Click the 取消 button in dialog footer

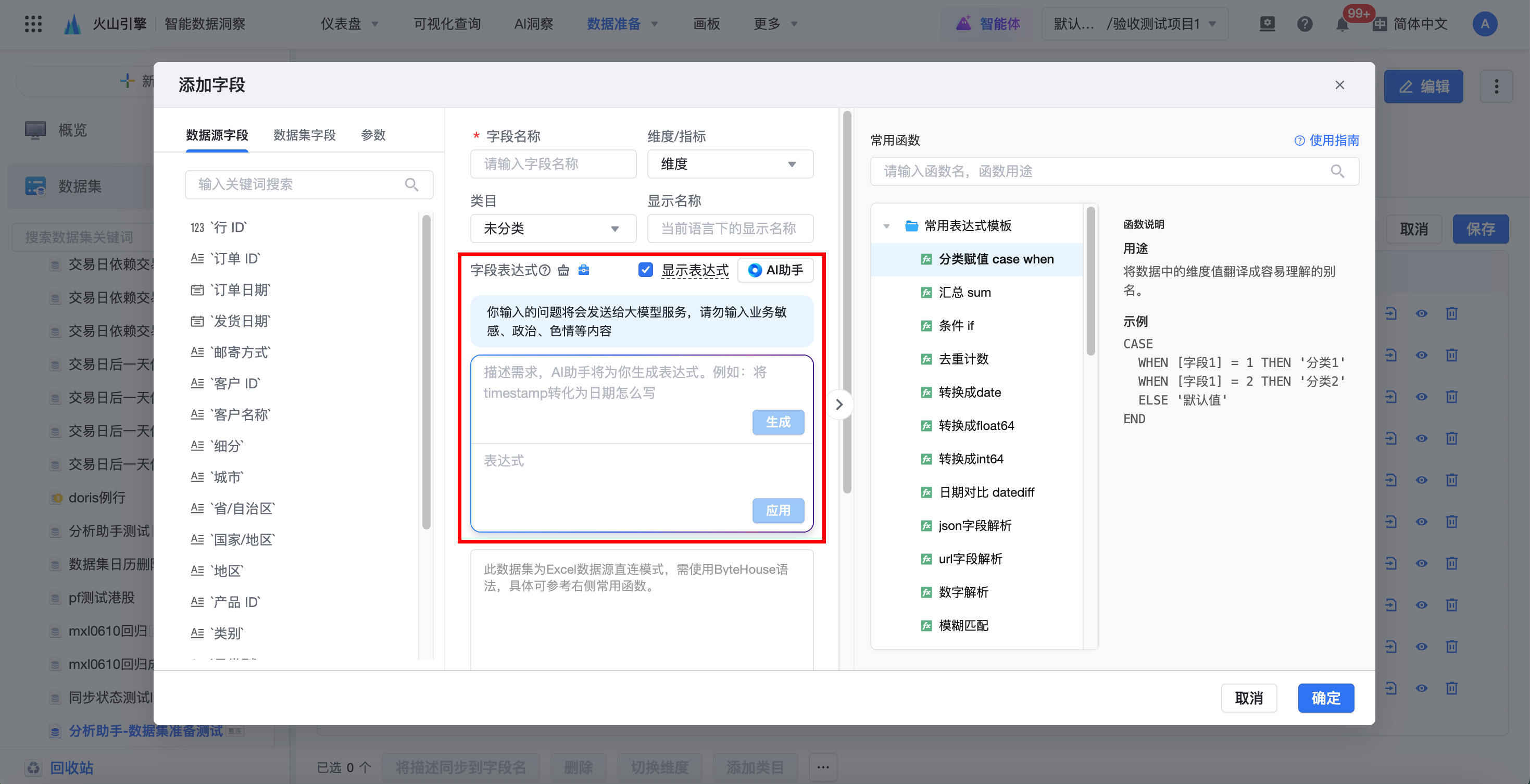point(1249,699)
